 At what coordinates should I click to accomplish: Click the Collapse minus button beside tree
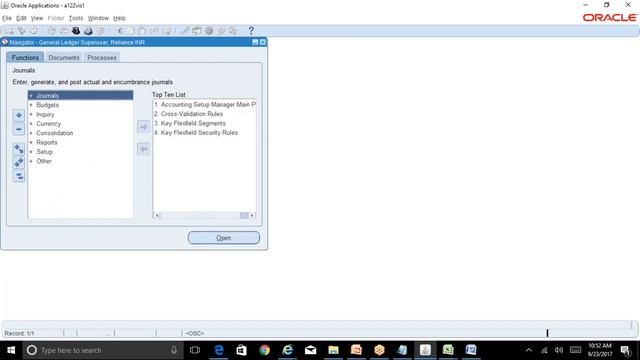19,129
